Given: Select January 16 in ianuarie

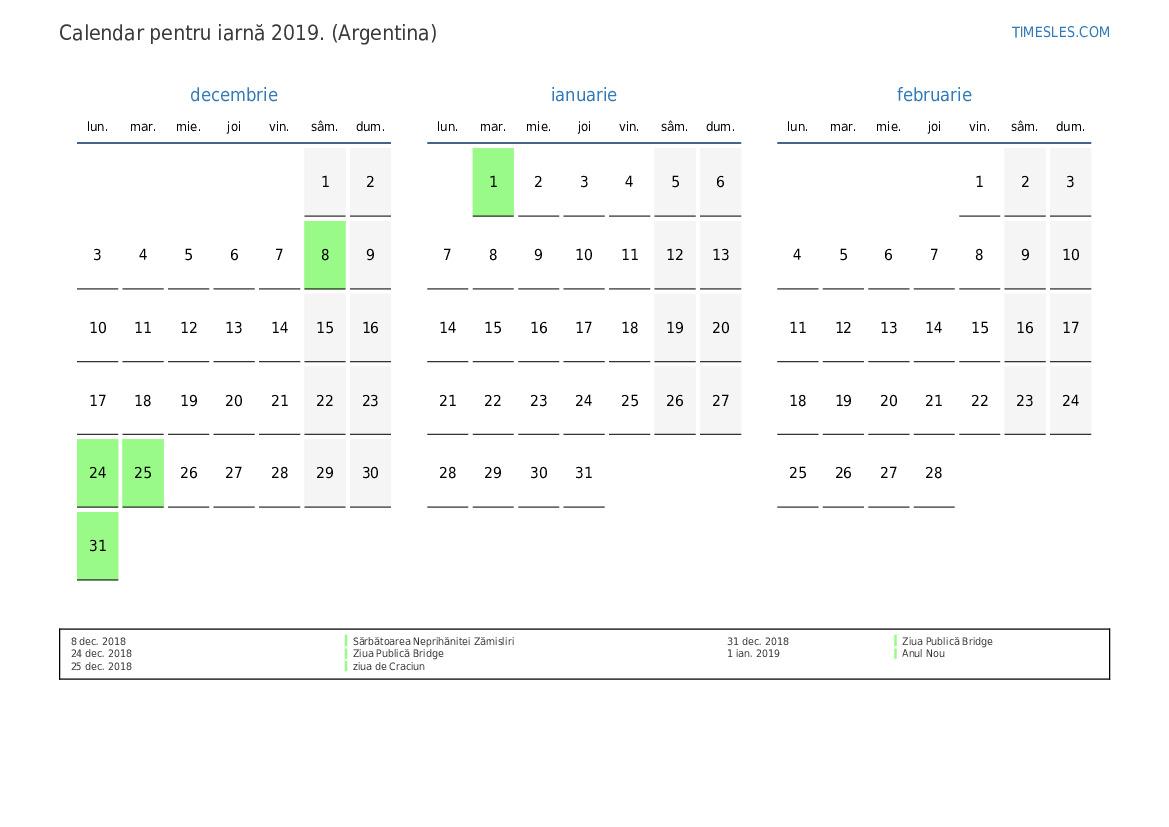Looking at the screenshot, I should [x=538, y=328].
